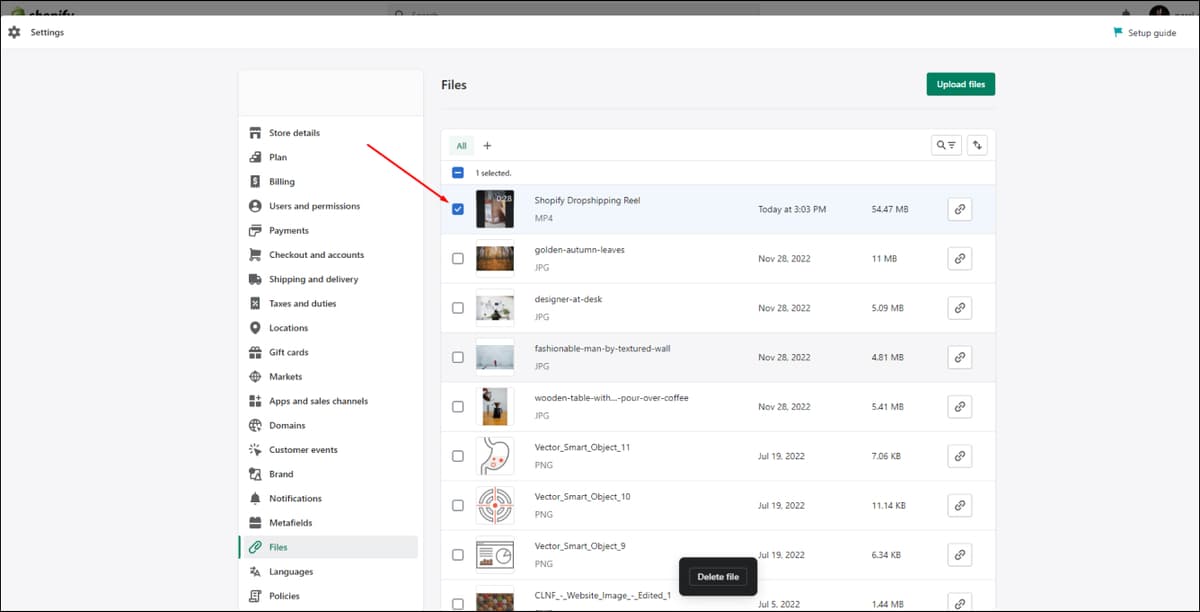Open the Notifications bell icon
Screen dimensions: 1200x612
[255, 498]
